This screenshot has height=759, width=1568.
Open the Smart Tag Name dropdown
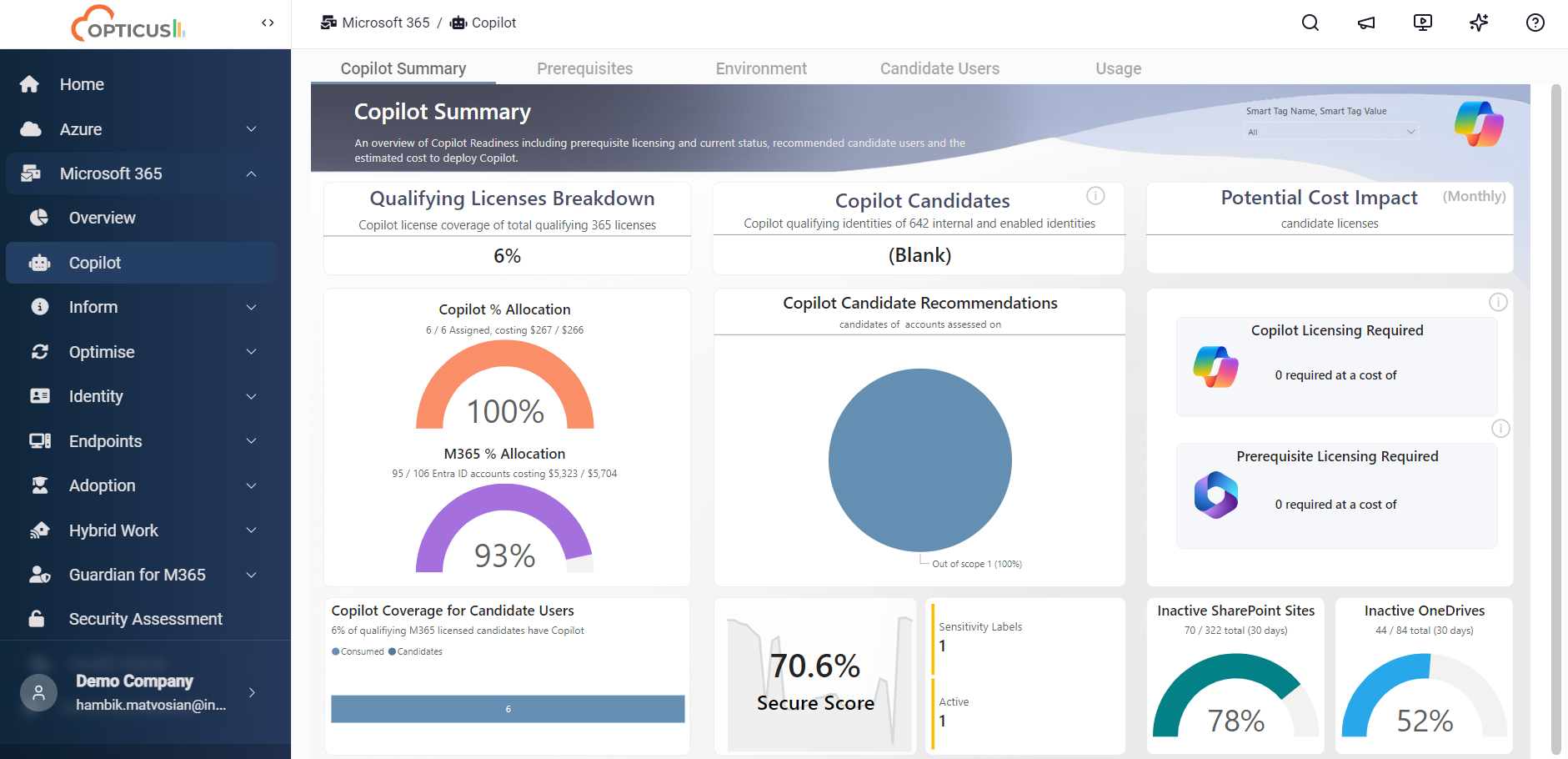[1331, 132]
